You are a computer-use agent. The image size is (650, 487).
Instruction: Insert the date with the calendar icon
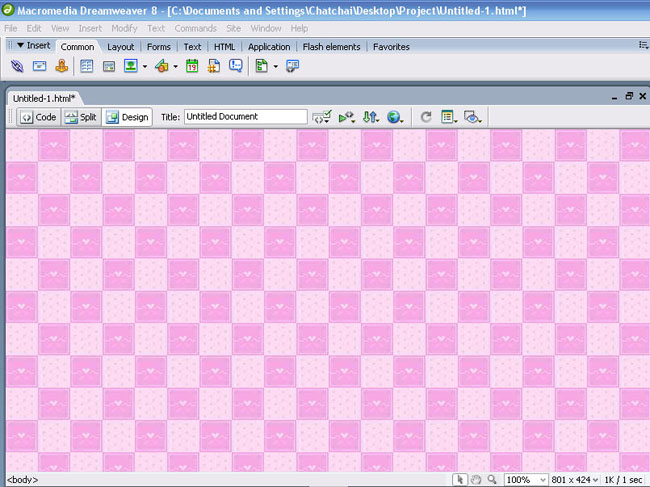click(x=192, y=66)
